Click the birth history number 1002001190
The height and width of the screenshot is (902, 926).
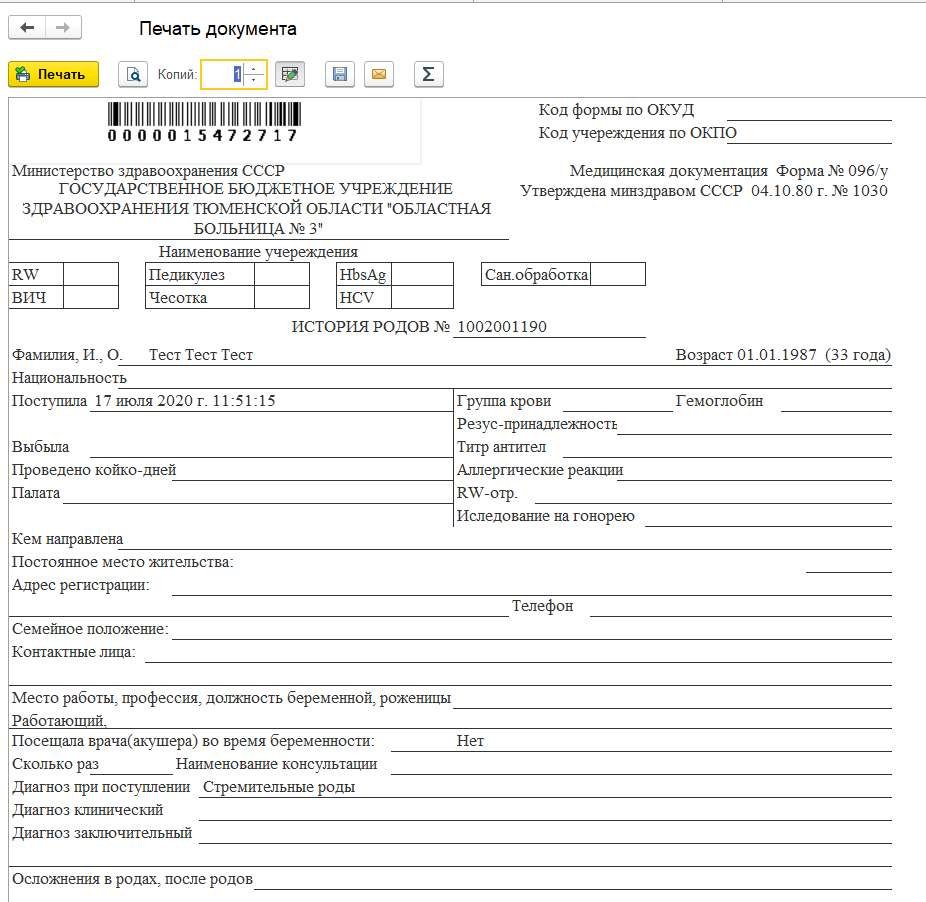(x=501, y=327)
